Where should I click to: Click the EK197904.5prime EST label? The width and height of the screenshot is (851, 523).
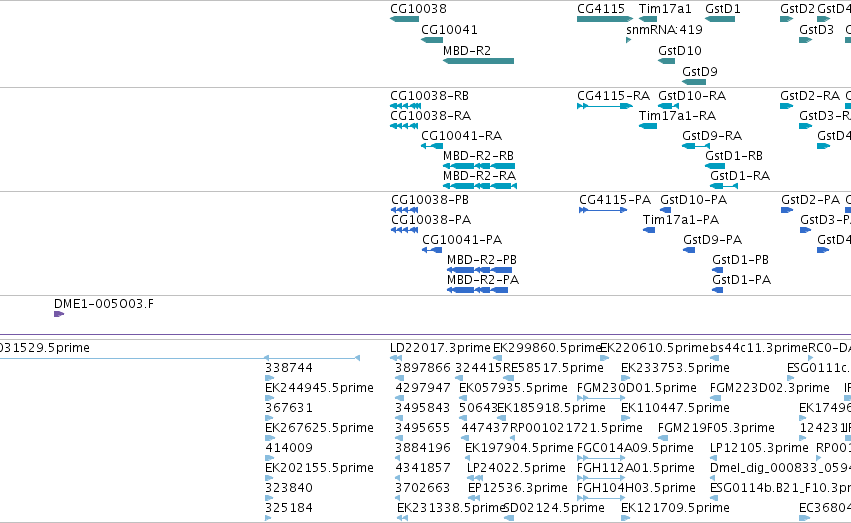pos(519,449)
